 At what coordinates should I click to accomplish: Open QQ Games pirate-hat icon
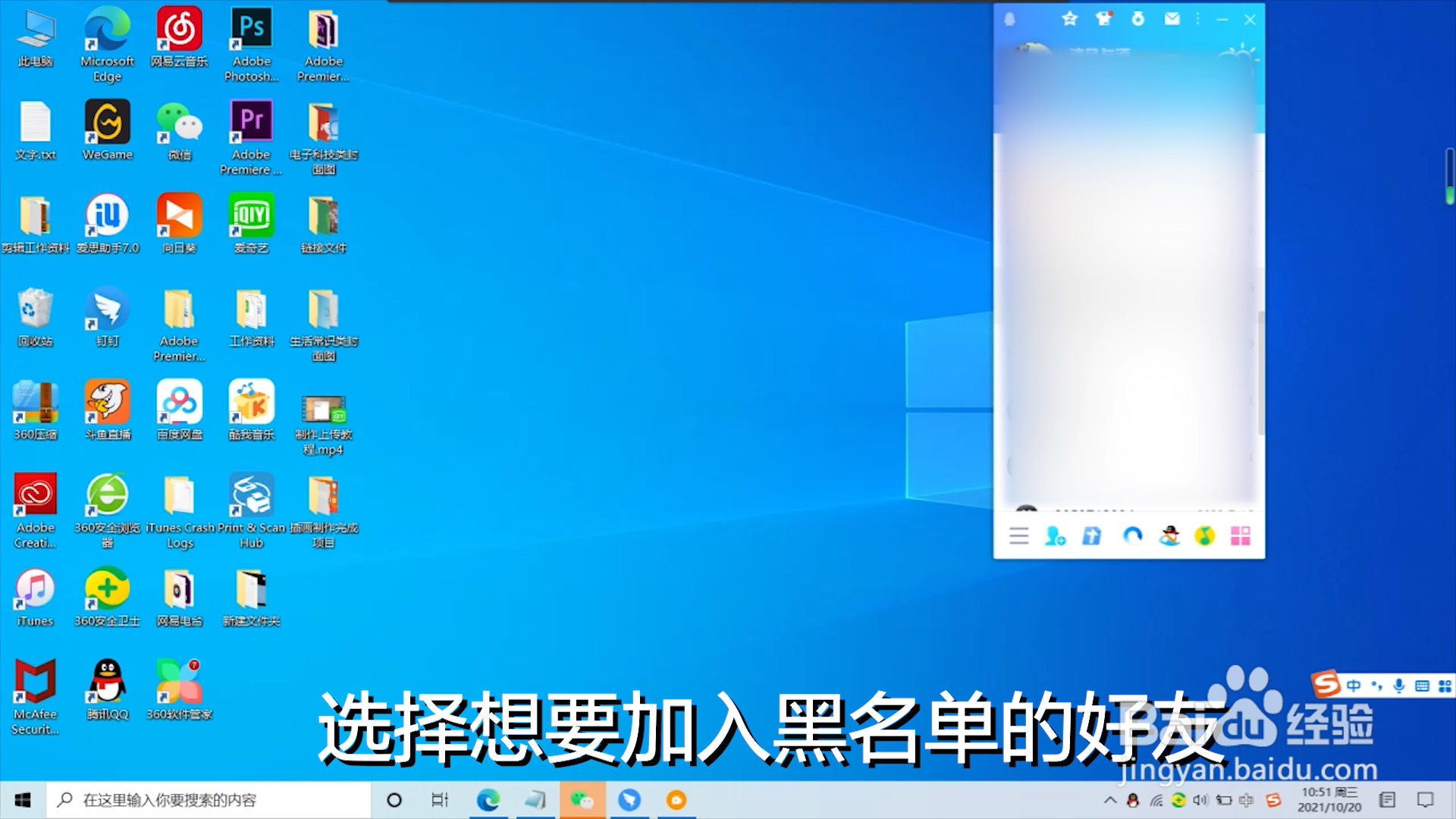[x=1169, y=536]
